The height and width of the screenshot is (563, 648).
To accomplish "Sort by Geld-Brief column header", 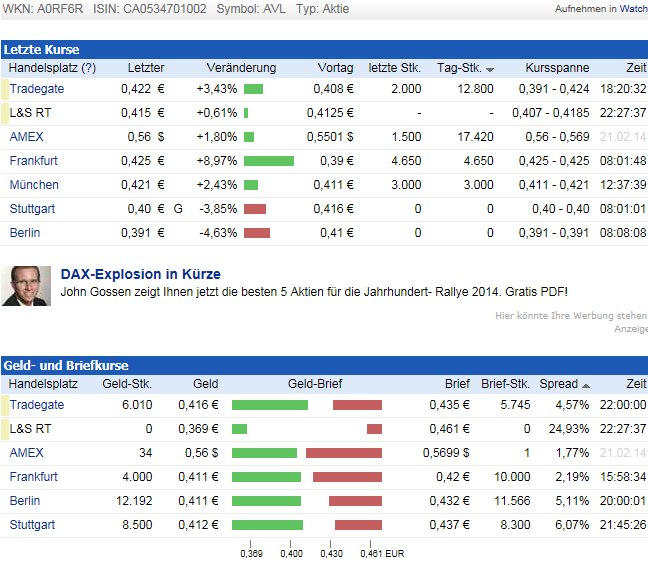I will tap(315, 384).
